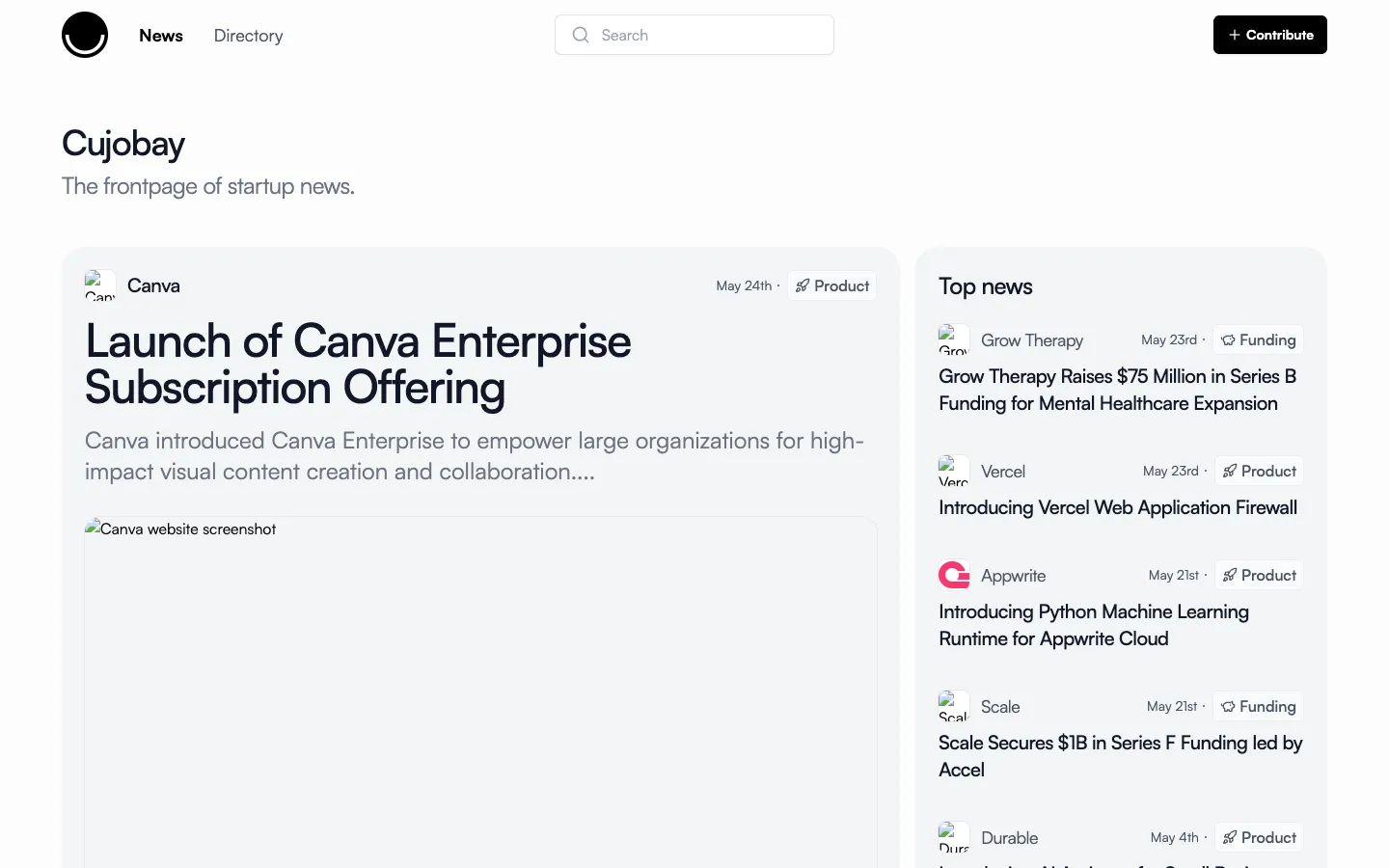The image size is (1389, 868).
Task: Click the Canva Enterprise summary paragraph
Action: [x=475, y=456]
